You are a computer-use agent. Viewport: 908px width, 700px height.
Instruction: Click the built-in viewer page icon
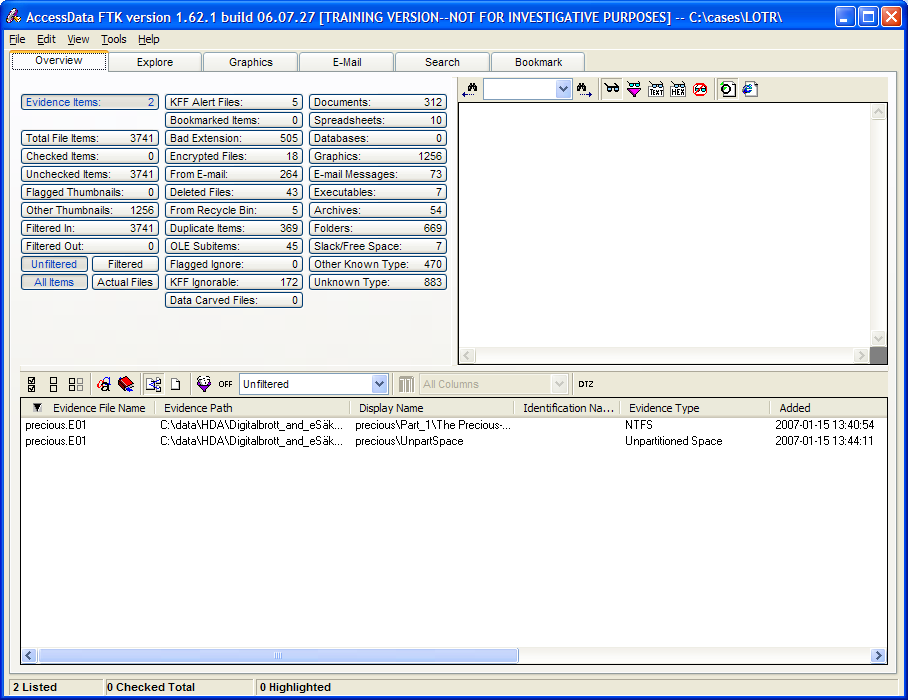tap(728, 89)
